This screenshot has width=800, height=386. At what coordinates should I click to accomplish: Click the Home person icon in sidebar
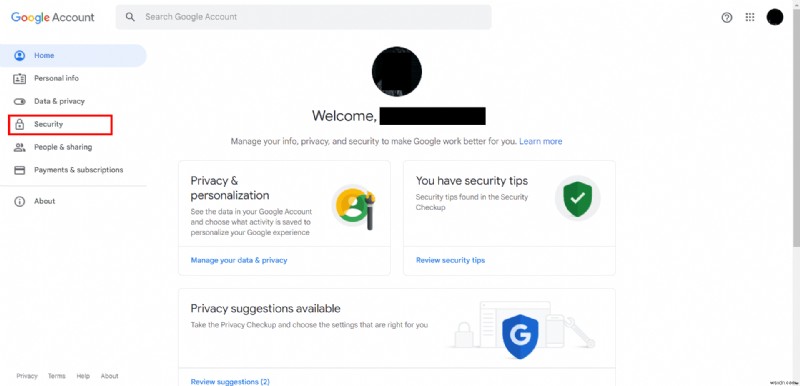coord(19,56)
